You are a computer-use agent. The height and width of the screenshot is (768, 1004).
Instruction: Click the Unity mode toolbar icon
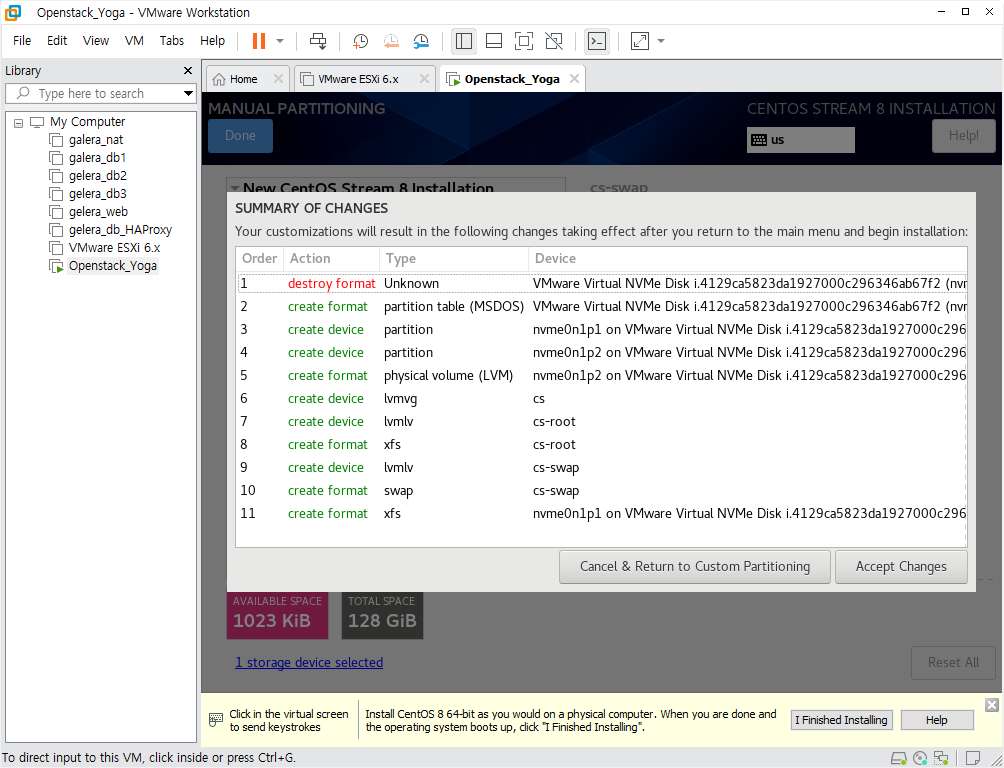pos(554,41)
